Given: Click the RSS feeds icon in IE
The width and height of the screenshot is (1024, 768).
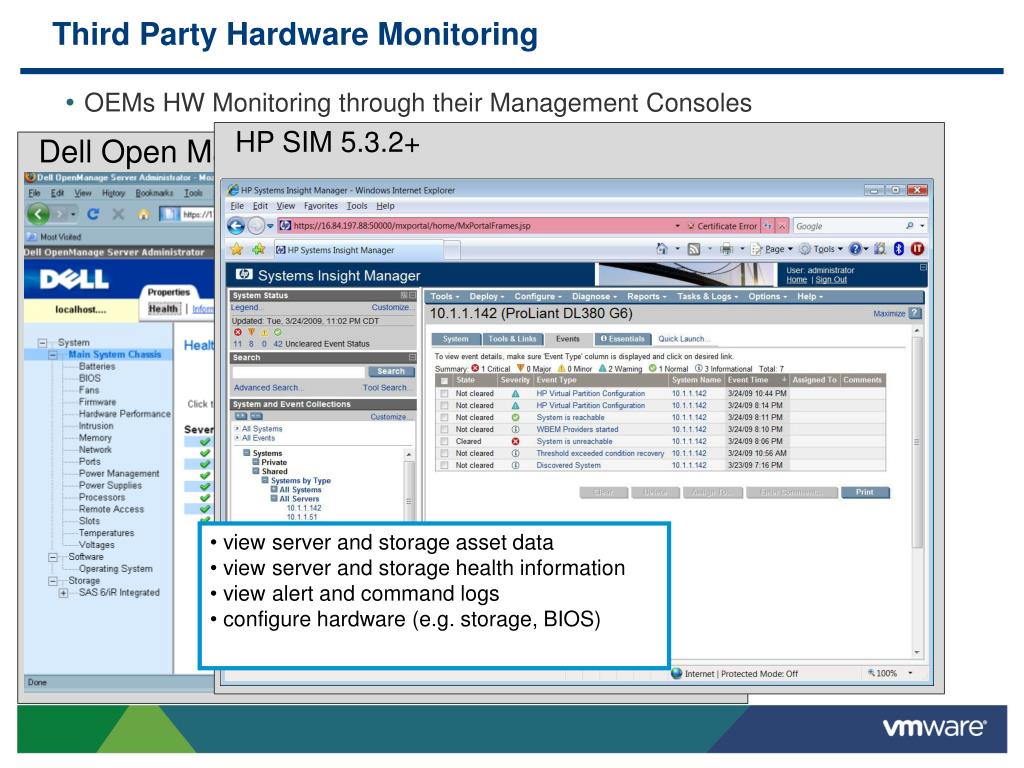Looking at the screenshot, I should point(694,249).
